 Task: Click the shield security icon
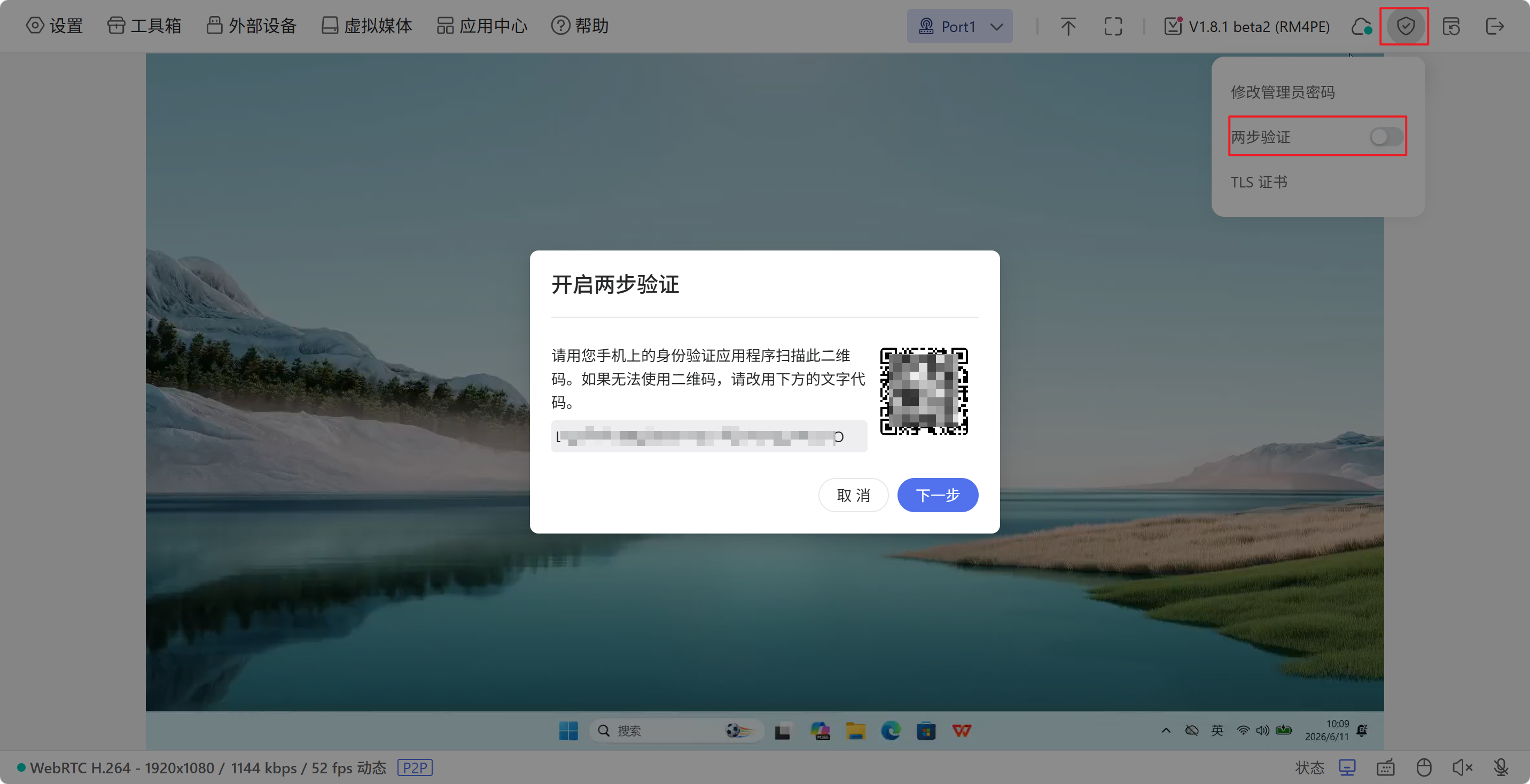click(x=1406, y=26)
